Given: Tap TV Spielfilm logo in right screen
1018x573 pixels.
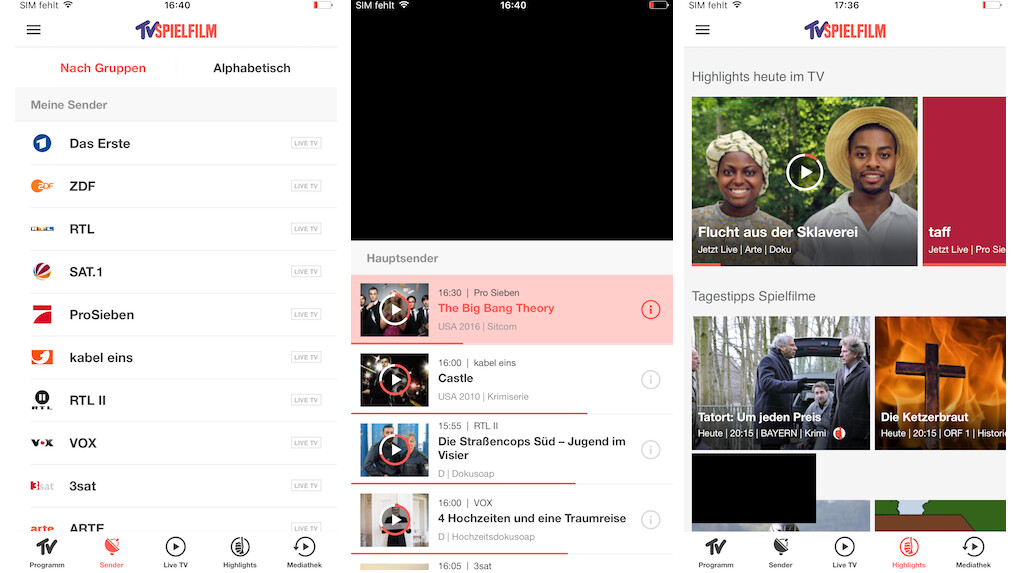Looking at the screenshot, I should tap(845, 30).
